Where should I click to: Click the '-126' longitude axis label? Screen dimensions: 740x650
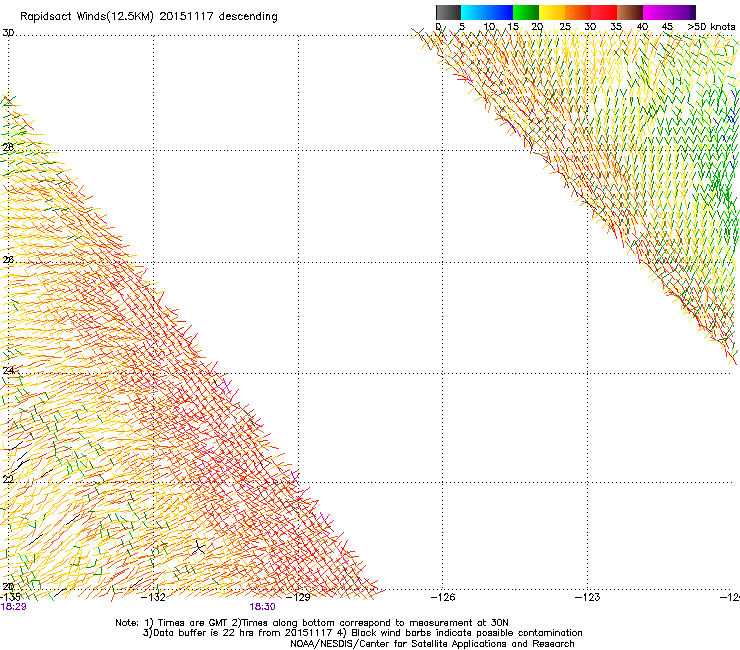443,597
